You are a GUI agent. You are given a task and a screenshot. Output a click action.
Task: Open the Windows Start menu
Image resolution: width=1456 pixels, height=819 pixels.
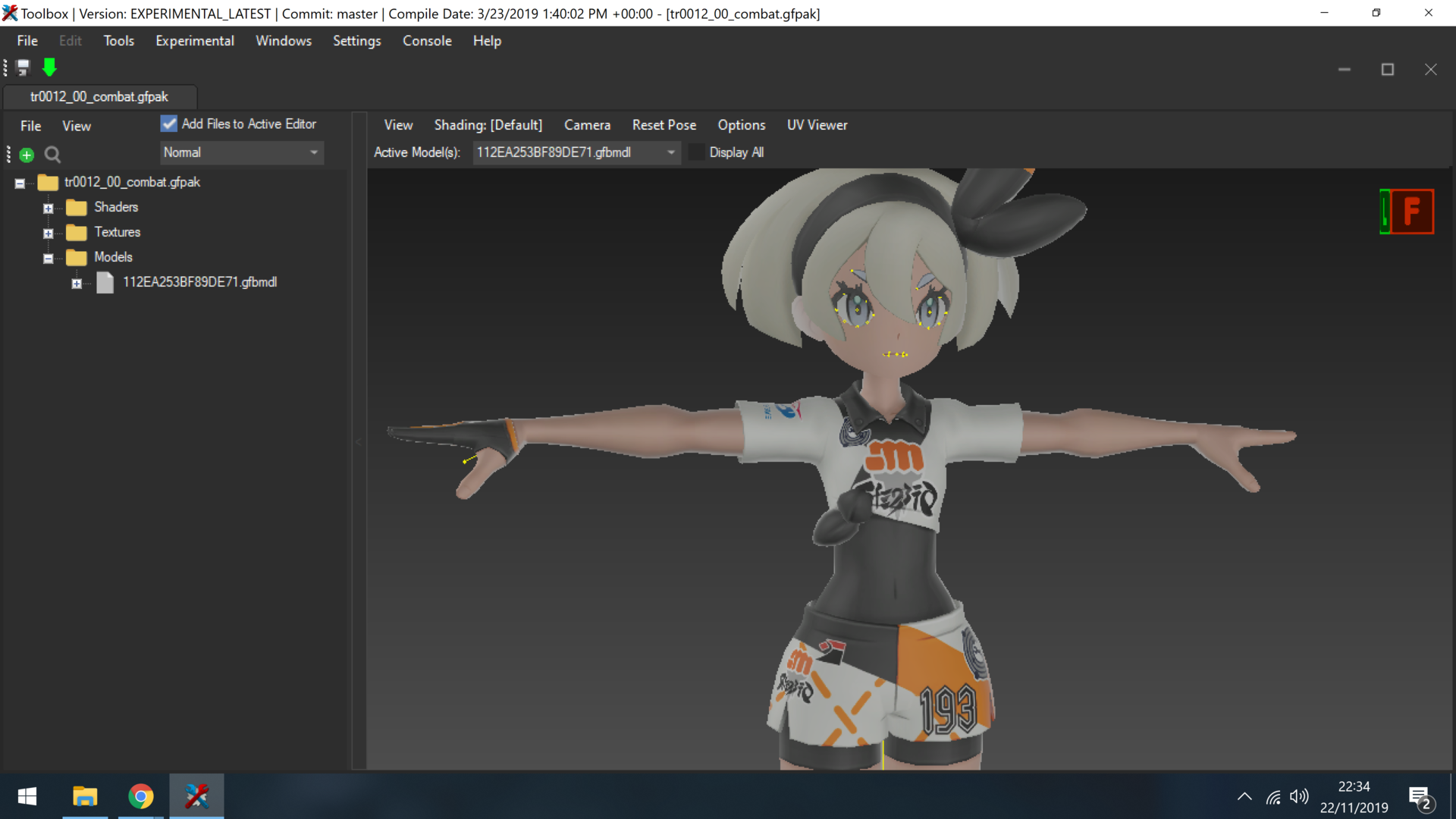(27, 796)
